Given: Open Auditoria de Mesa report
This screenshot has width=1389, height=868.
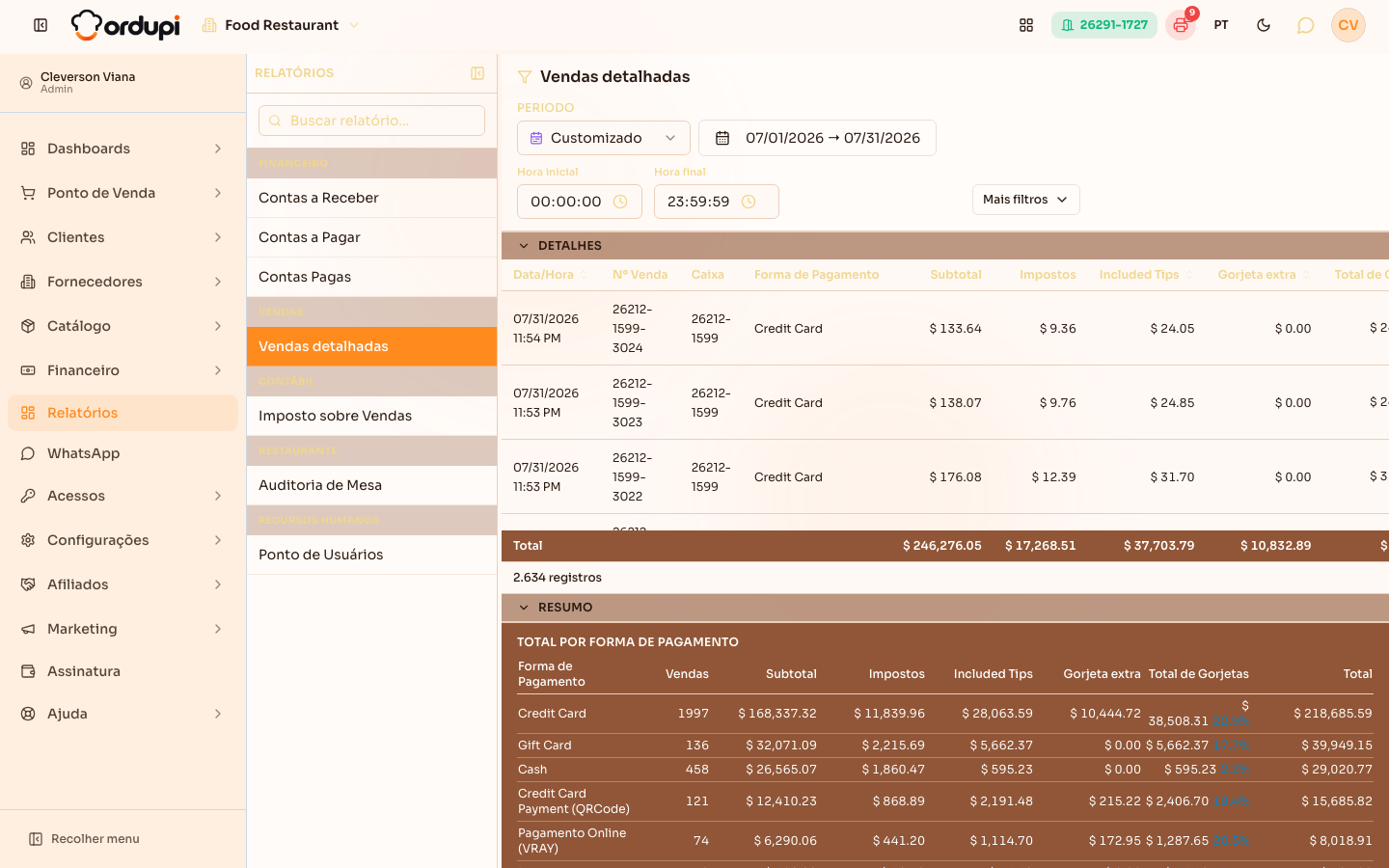Looking at the screenshot, I should 371,485.
